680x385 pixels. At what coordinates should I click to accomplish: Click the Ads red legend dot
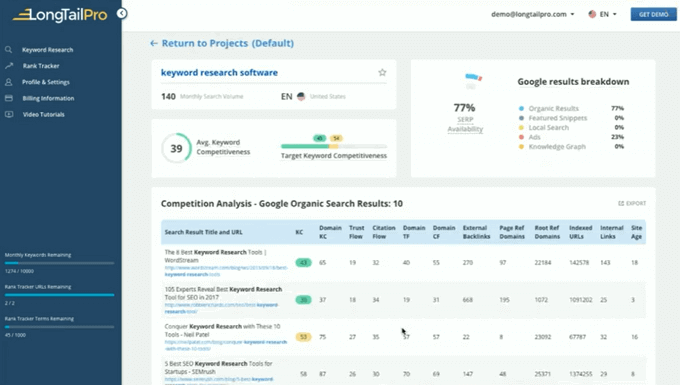[521, 137]
